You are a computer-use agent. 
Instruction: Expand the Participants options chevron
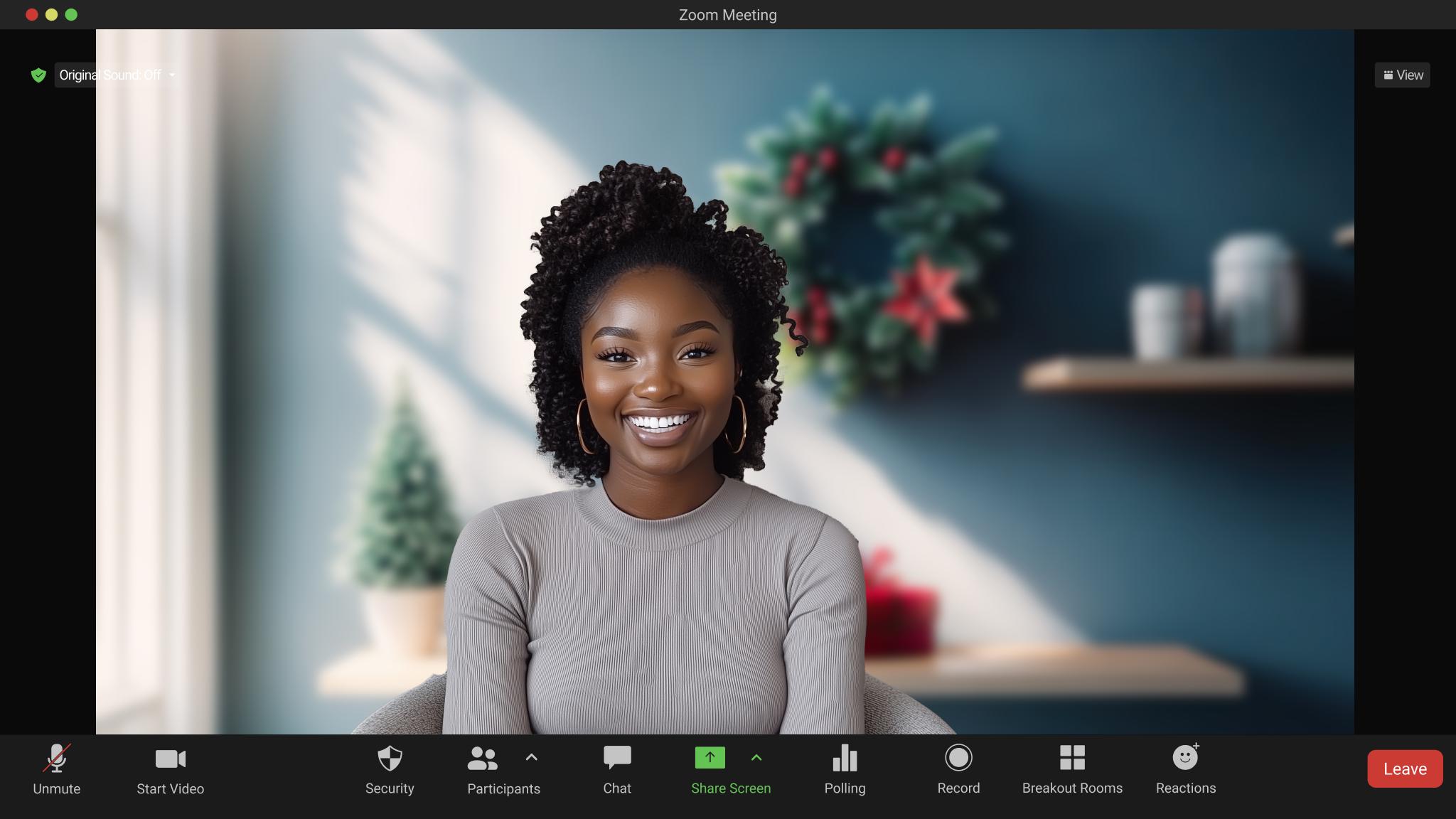click(532, 759)
